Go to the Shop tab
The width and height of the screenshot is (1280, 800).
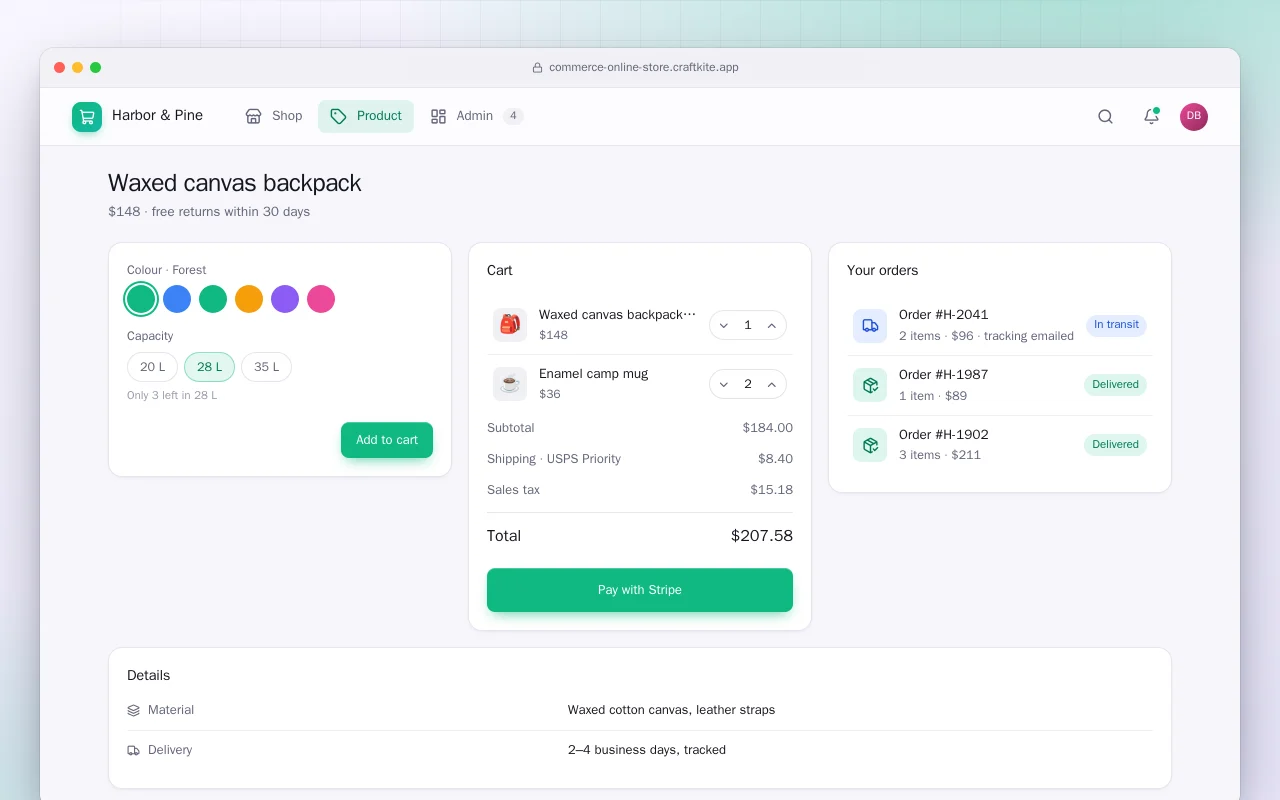coord(274,116)
